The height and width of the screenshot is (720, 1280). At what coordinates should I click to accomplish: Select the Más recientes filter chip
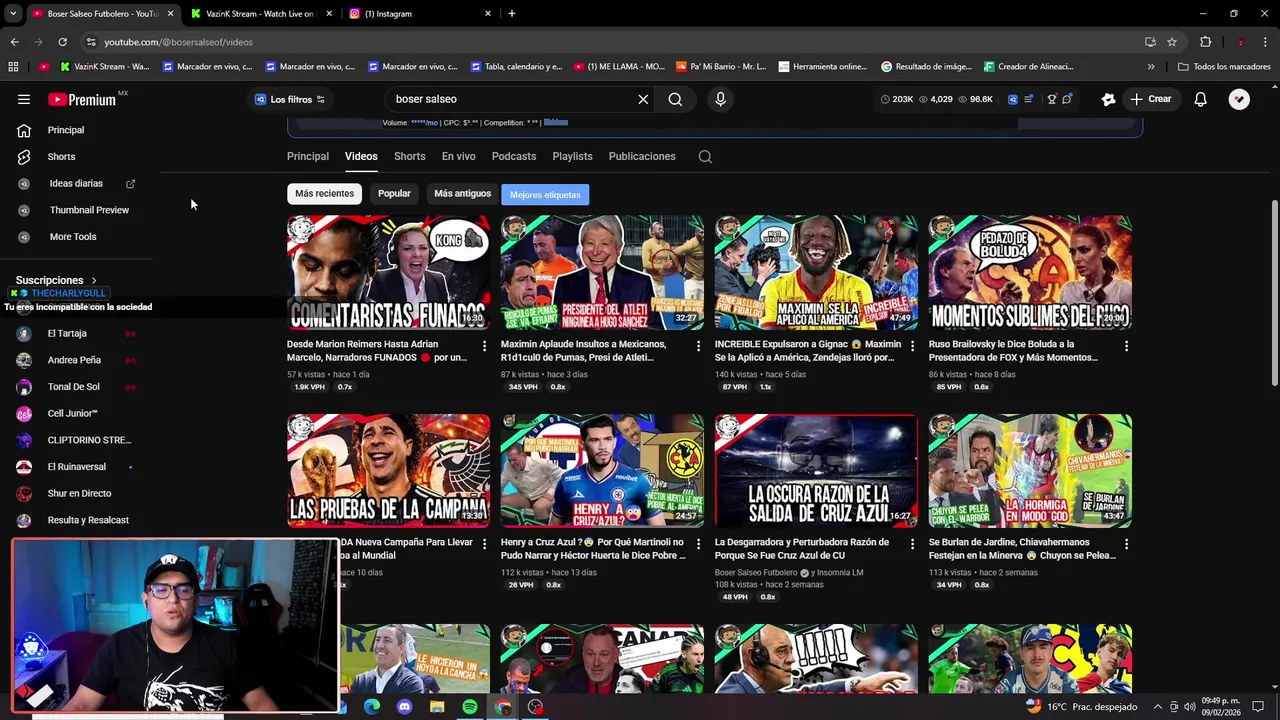click(x=324, y=194)
